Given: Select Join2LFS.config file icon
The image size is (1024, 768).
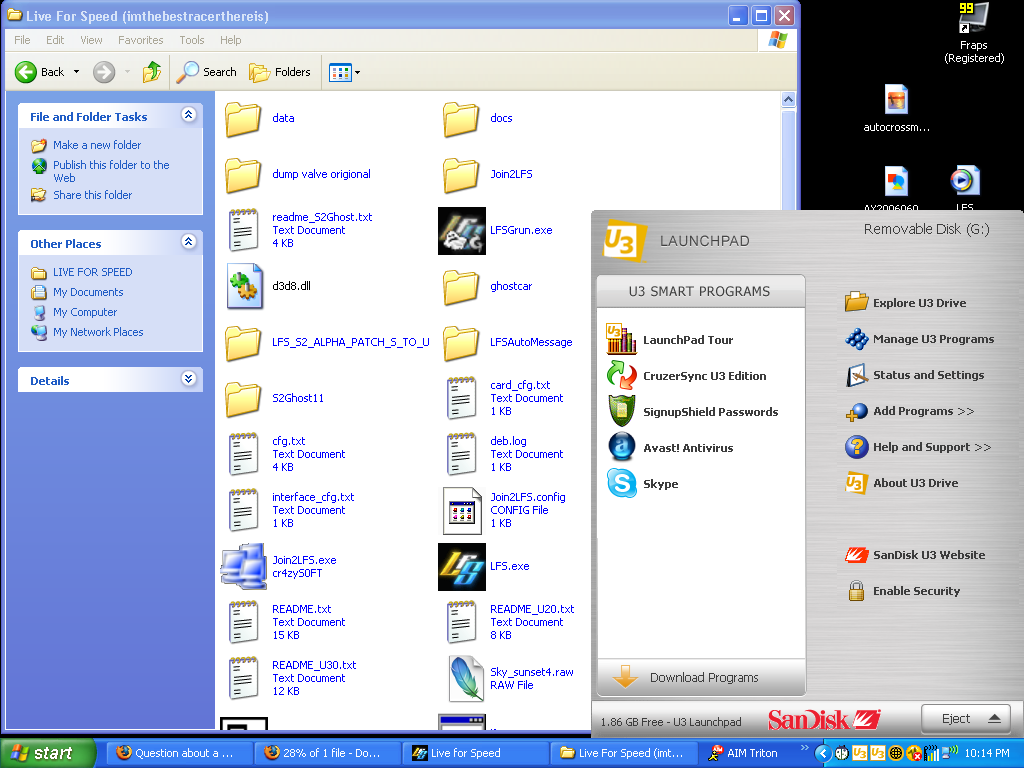Looking at the screenshot, I should tap(462, 511).
